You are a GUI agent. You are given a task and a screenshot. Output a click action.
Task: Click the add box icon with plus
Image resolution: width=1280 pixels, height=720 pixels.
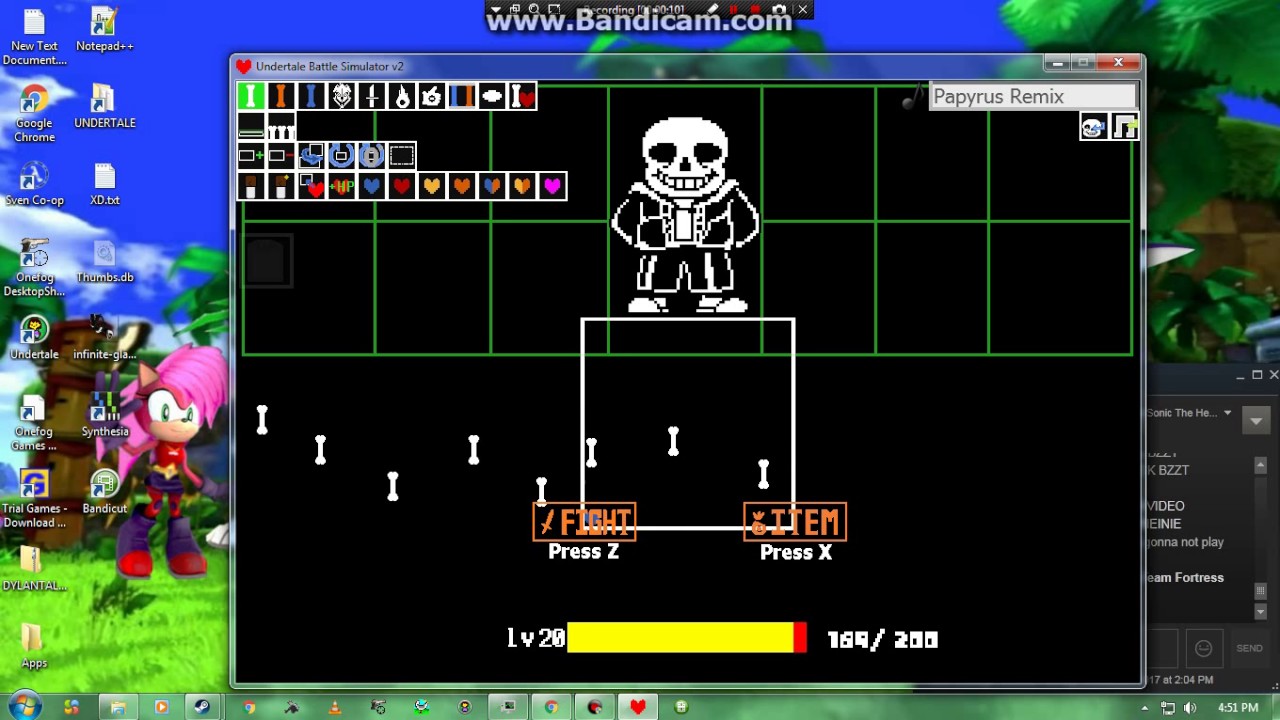251,156
